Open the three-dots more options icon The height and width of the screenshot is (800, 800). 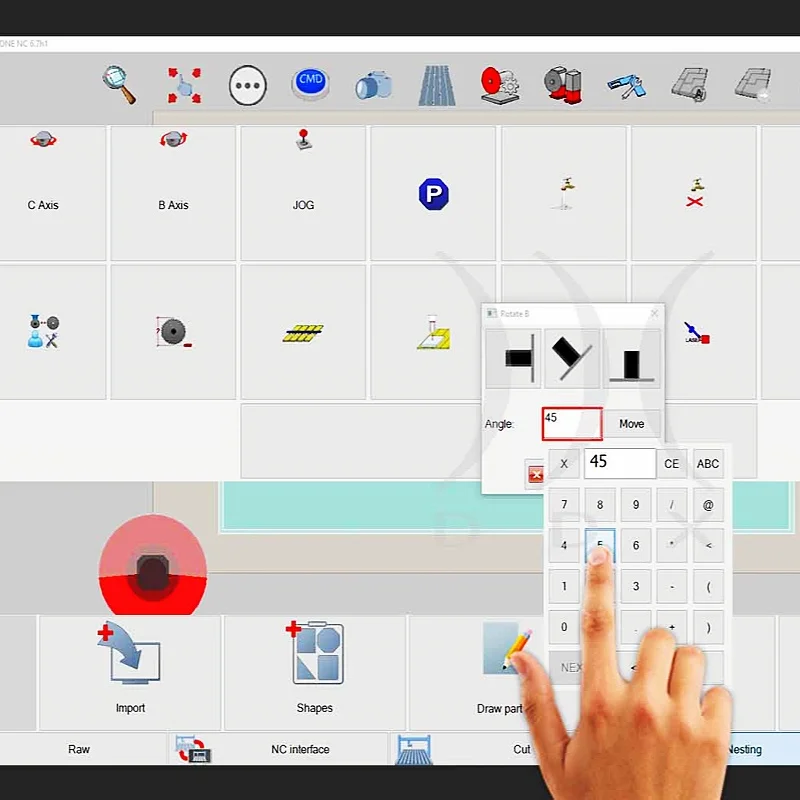pyautogui.click(x=247, y=85)
